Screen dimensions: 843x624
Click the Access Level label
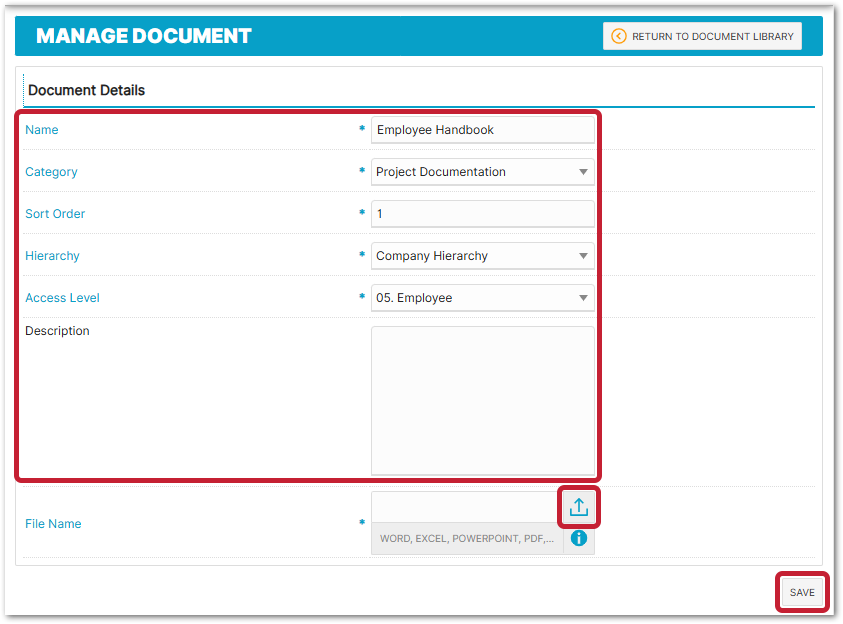(62, 298)
